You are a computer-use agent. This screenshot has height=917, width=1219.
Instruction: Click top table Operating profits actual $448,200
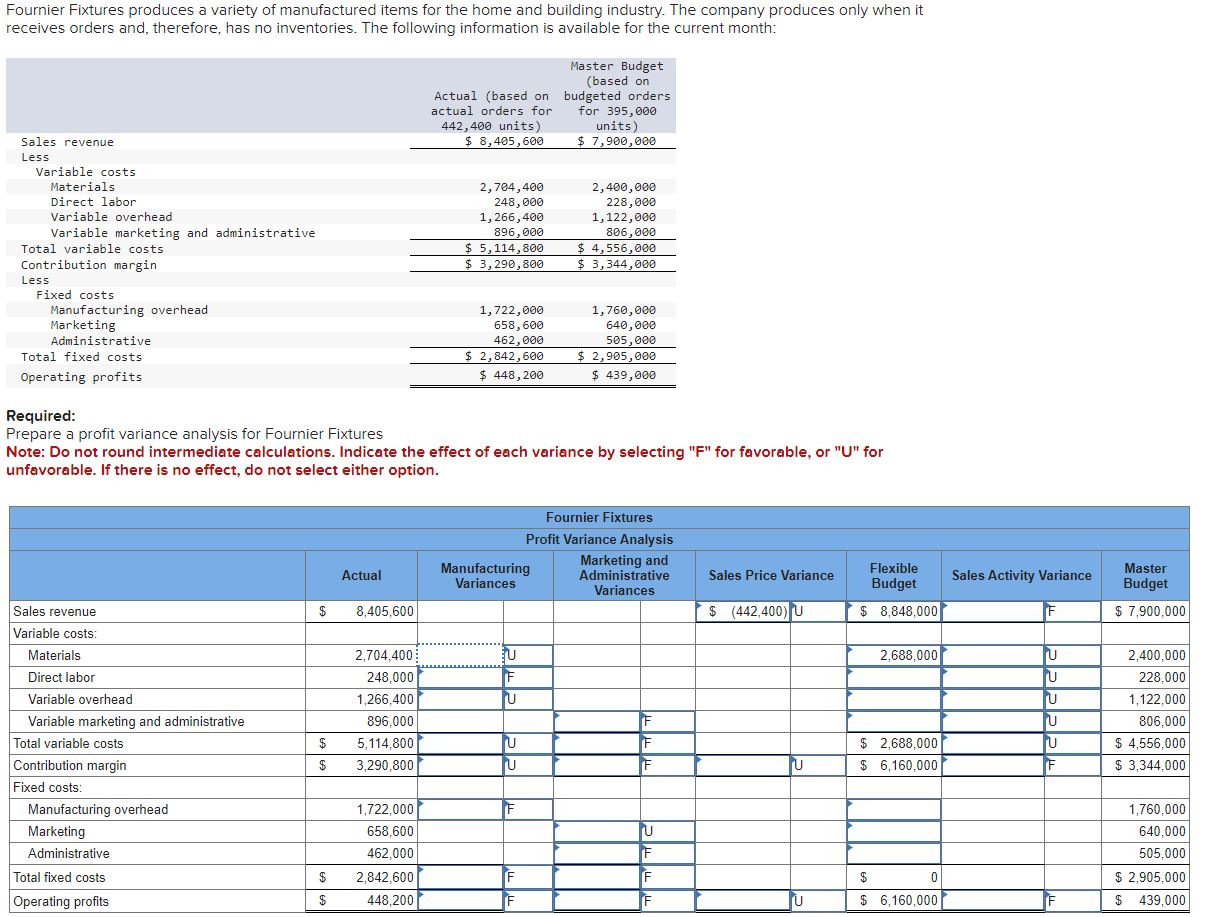[x=511, y=376]
